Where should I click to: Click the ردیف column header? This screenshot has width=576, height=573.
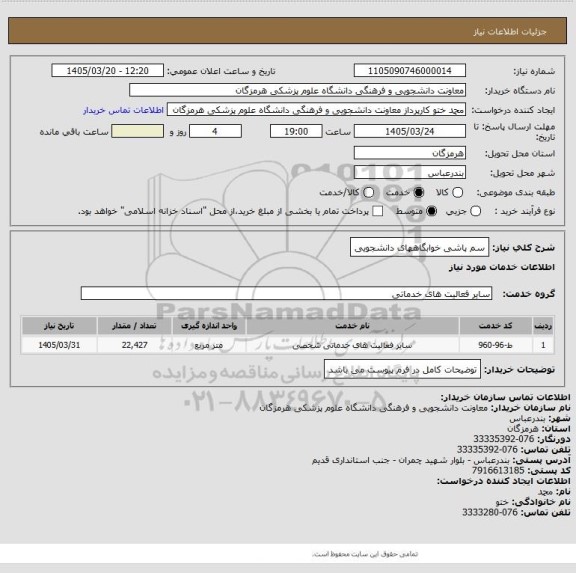pyautogui.click(x=543, y=326)
